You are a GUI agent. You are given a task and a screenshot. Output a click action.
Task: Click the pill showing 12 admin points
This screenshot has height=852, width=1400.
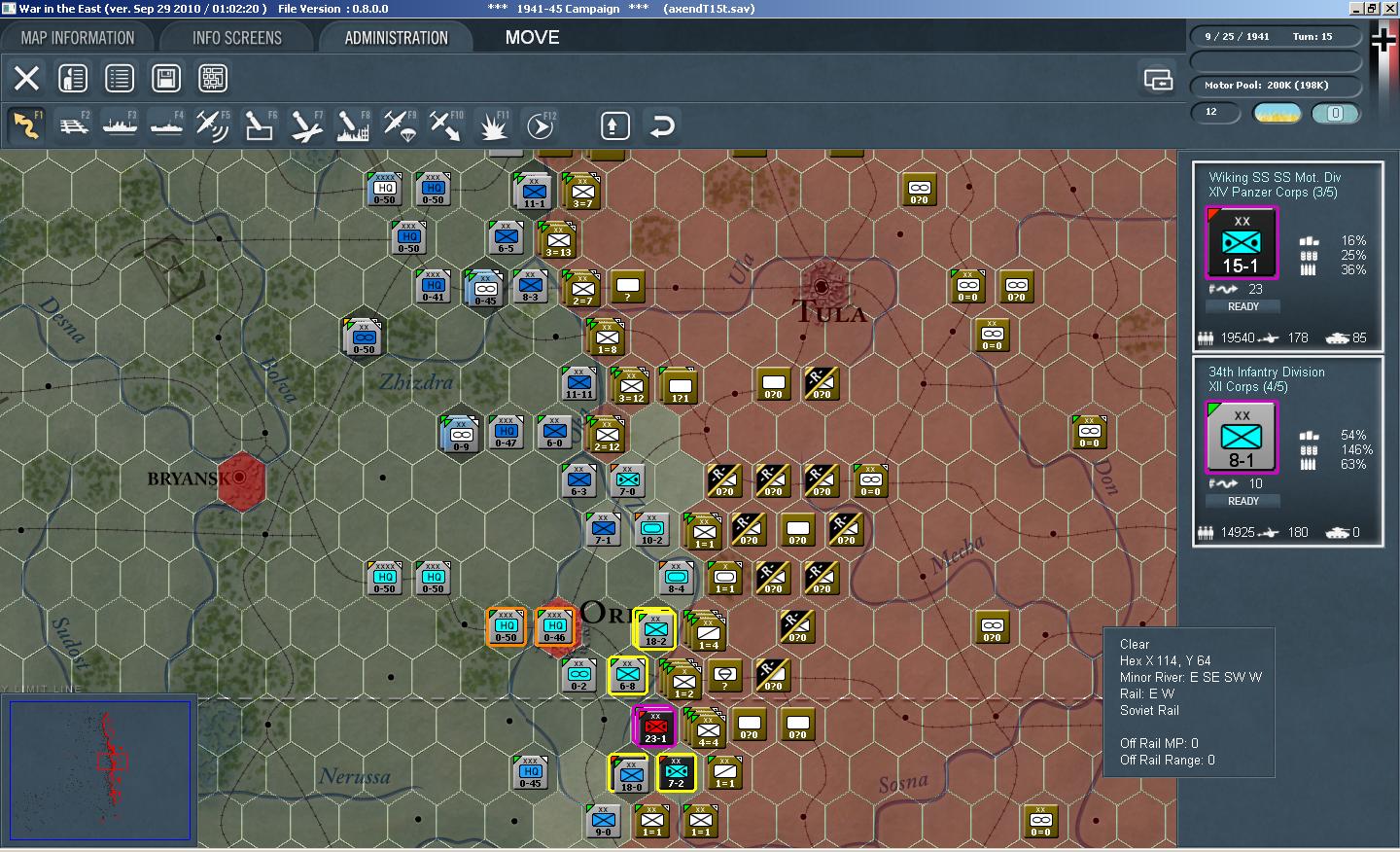tap(1215, 113)
